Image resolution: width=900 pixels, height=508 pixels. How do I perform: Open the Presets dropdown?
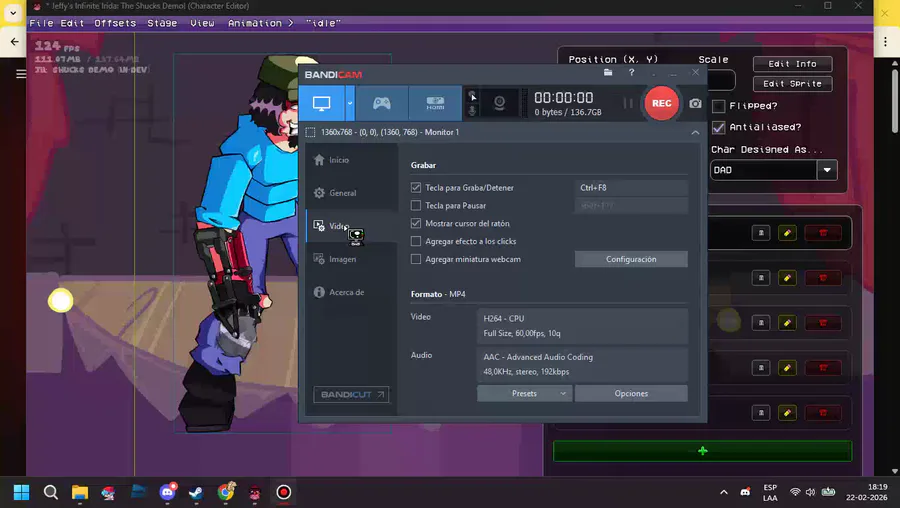[524, 394]
